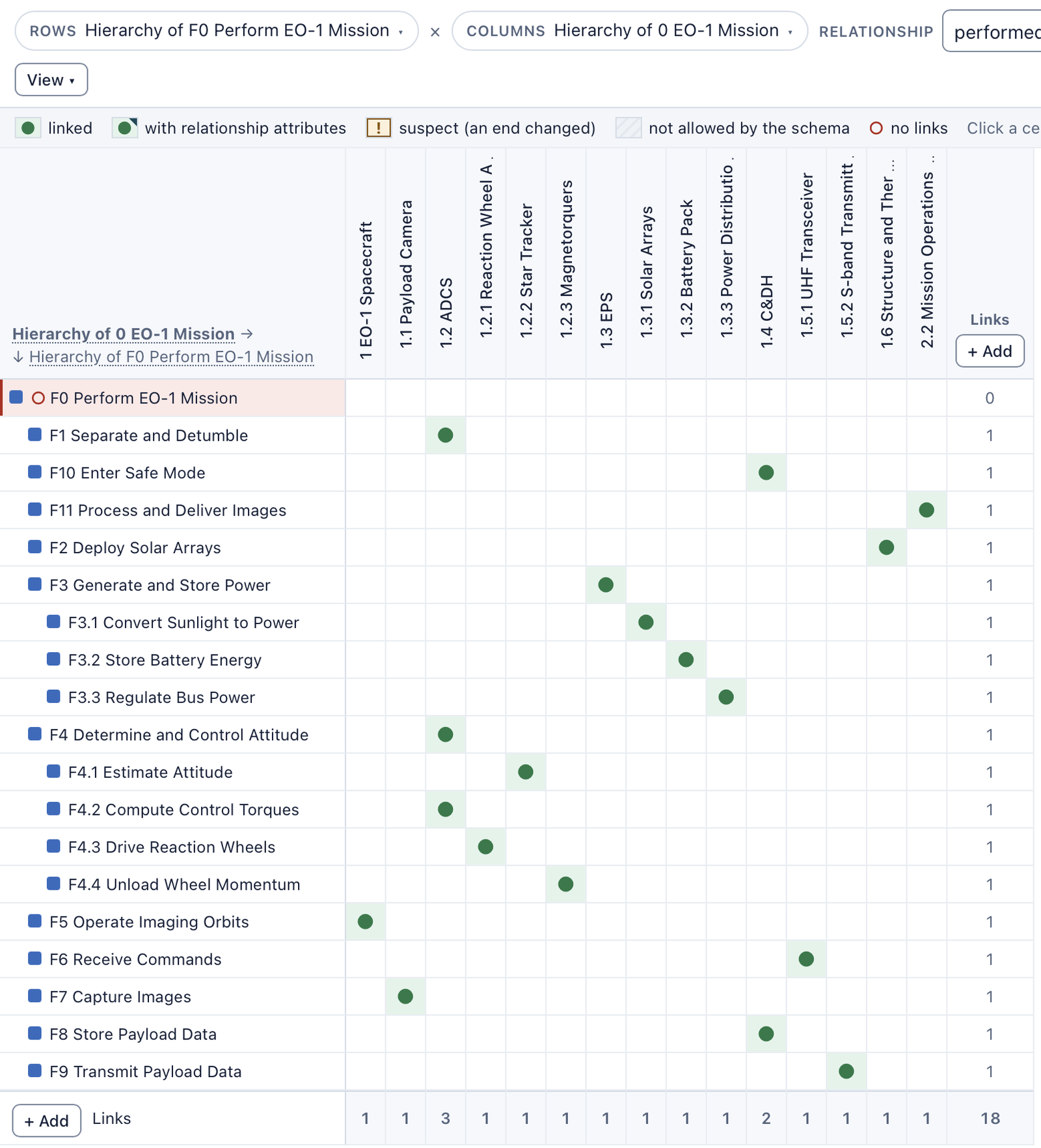Select the F3.3 Regulate Bus Power row
1041x1148 pixels.
pos(172,697)
